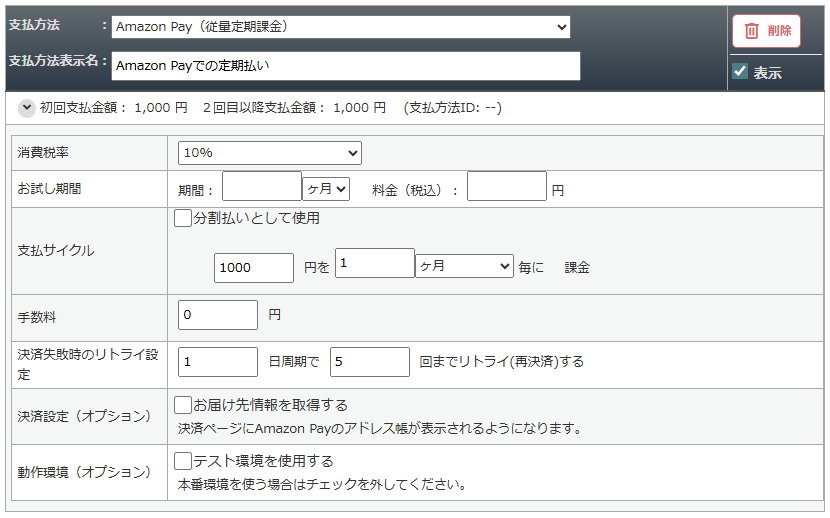Click the 1000 円 billing amount field
830x518 pixels.
(x=253, y=267)
